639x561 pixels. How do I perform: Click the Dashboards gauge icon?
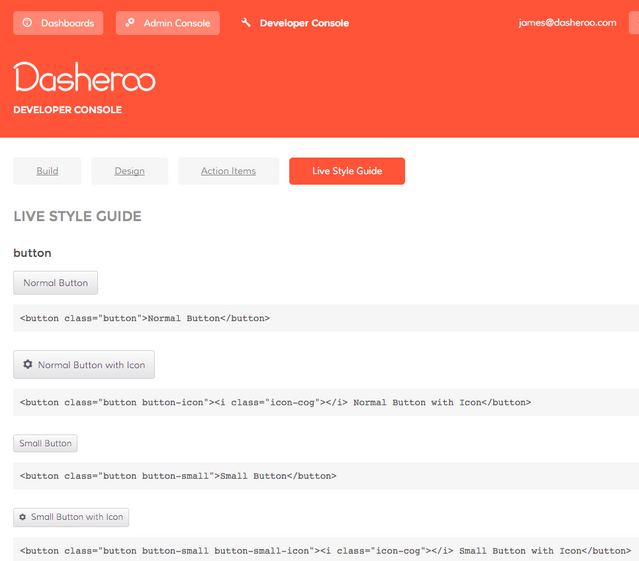(27, 23)
